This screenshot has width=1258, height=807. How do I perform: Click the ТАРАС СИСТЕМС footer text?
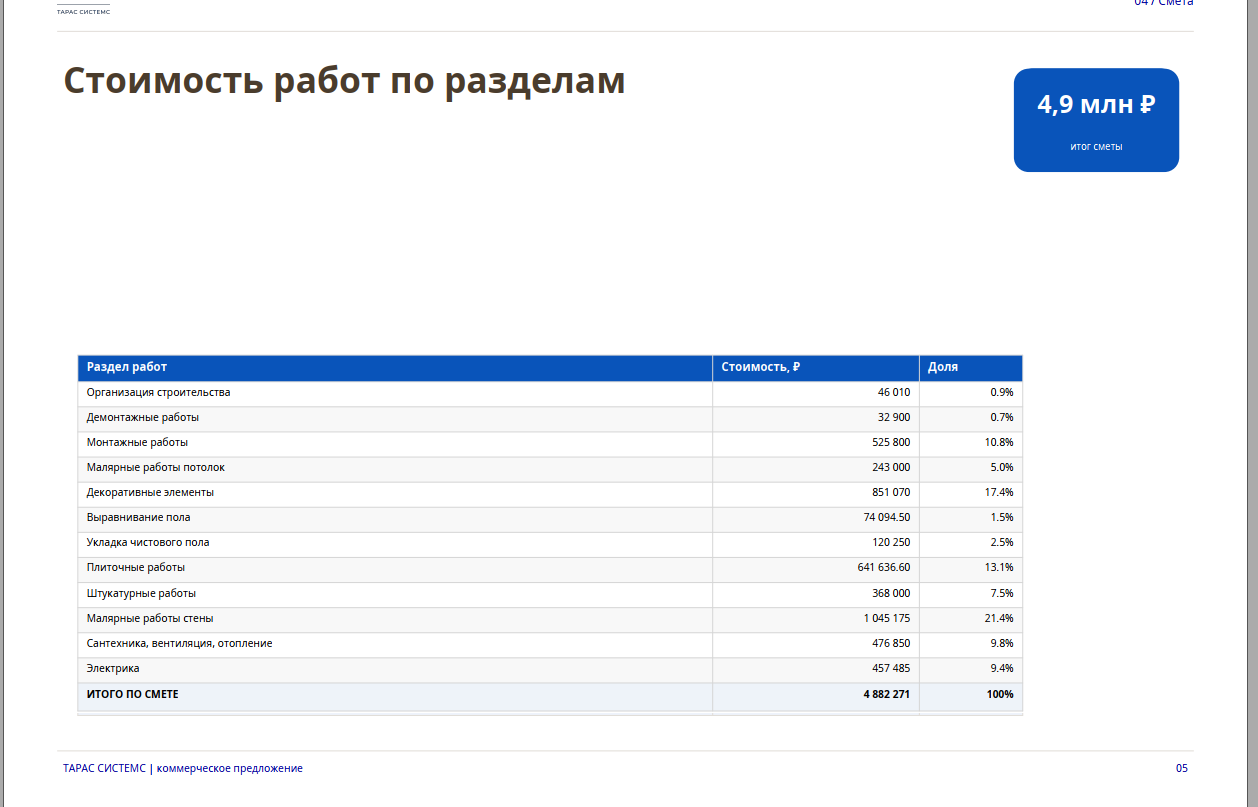[x=104, y=769]
